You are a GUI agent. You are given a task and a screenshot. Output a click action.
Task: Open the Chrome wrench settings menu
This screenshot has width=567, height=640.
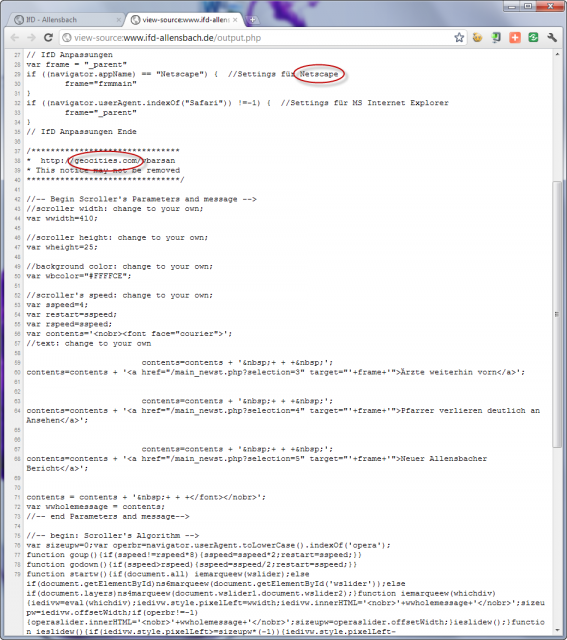pos(552,38)
